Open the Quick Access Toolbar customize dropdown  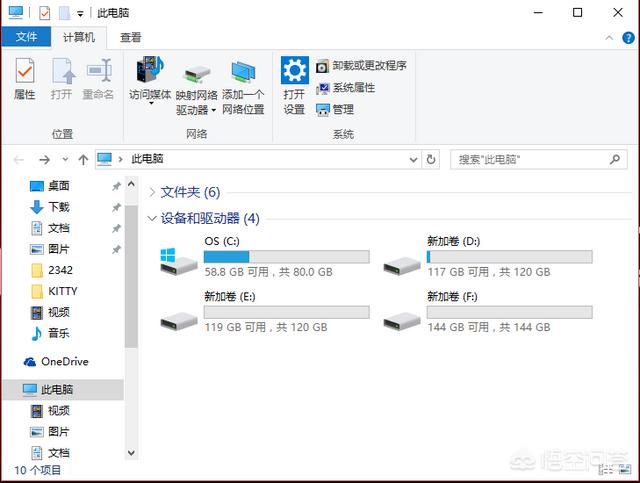pos(80,14)
